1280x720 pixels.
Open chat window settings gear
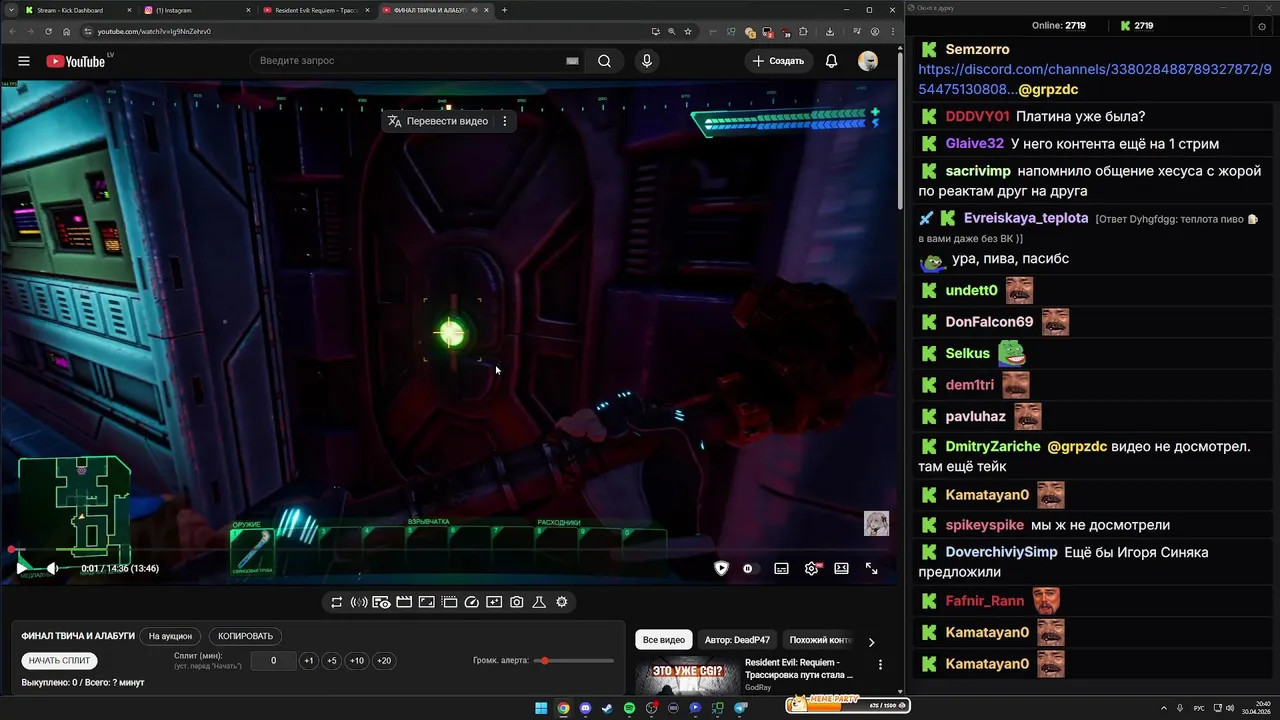(1261, 26)
